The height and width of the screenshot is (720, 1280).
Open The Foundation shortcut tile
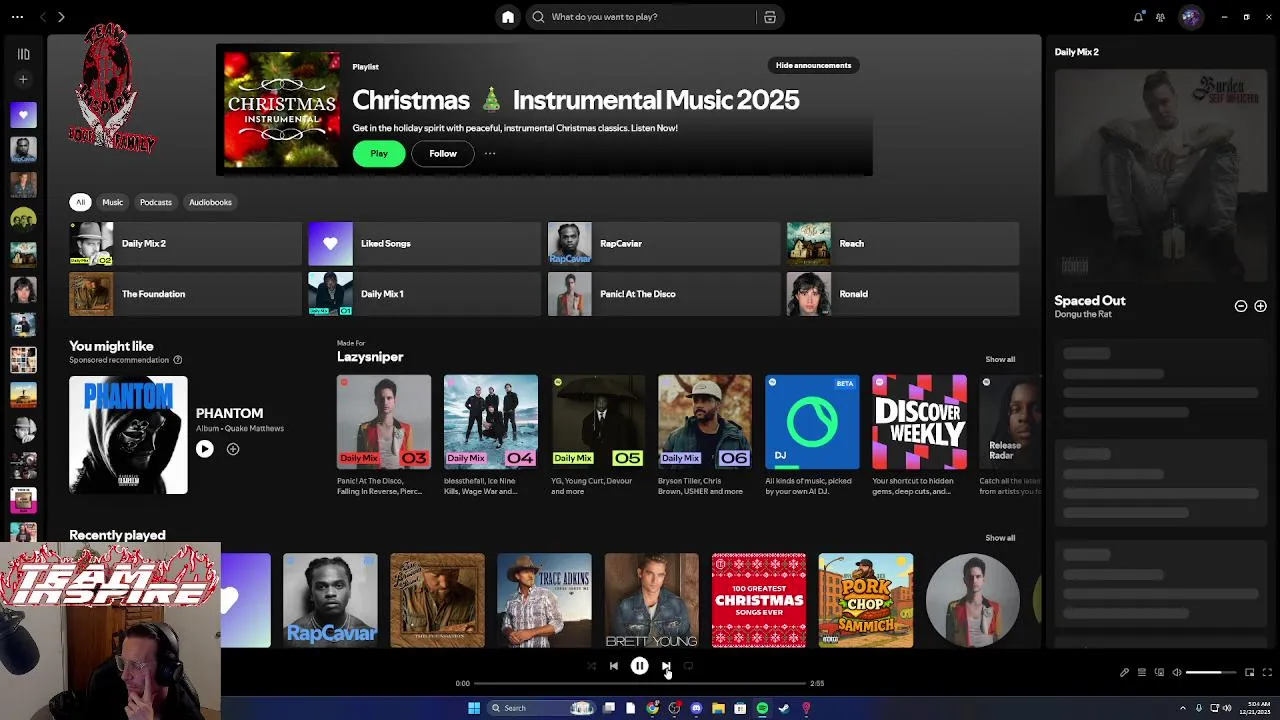[x=185, y=294]
